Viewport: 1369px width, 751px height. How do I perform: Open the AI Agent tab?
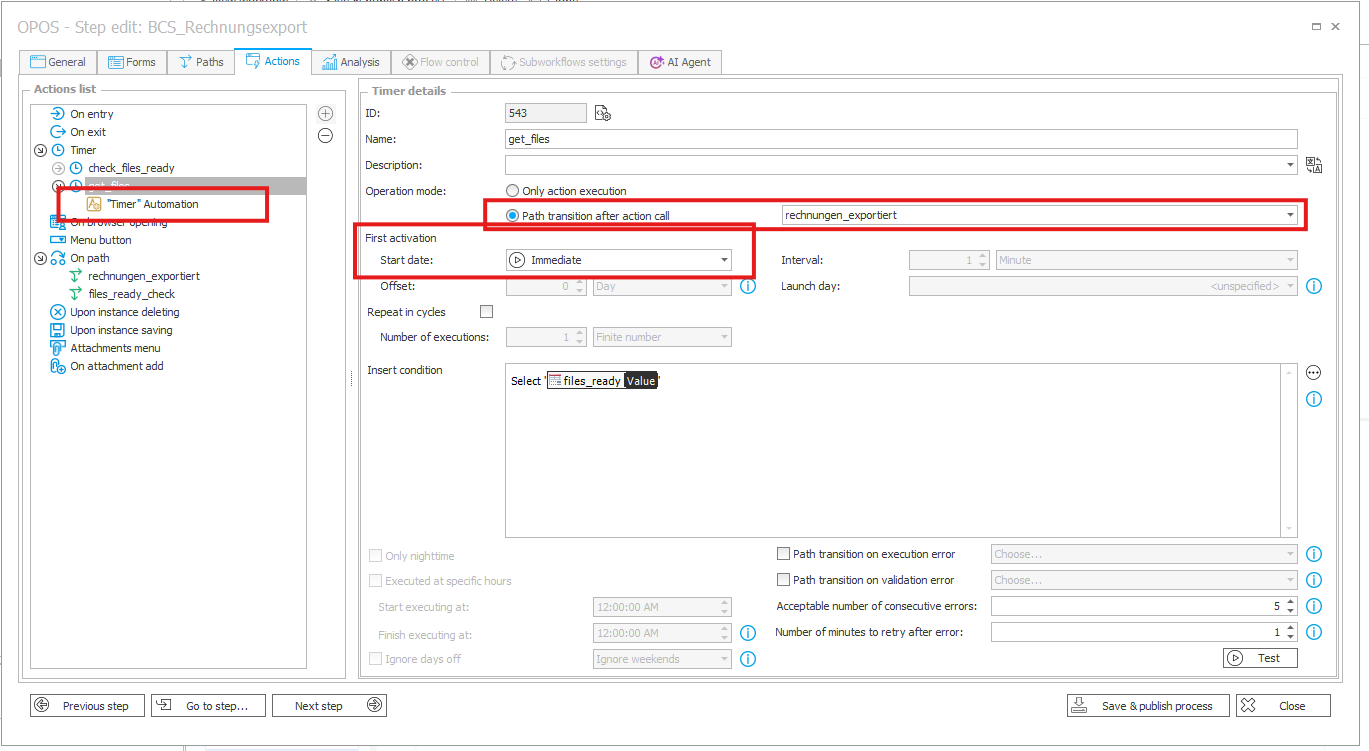pos(680,62)
